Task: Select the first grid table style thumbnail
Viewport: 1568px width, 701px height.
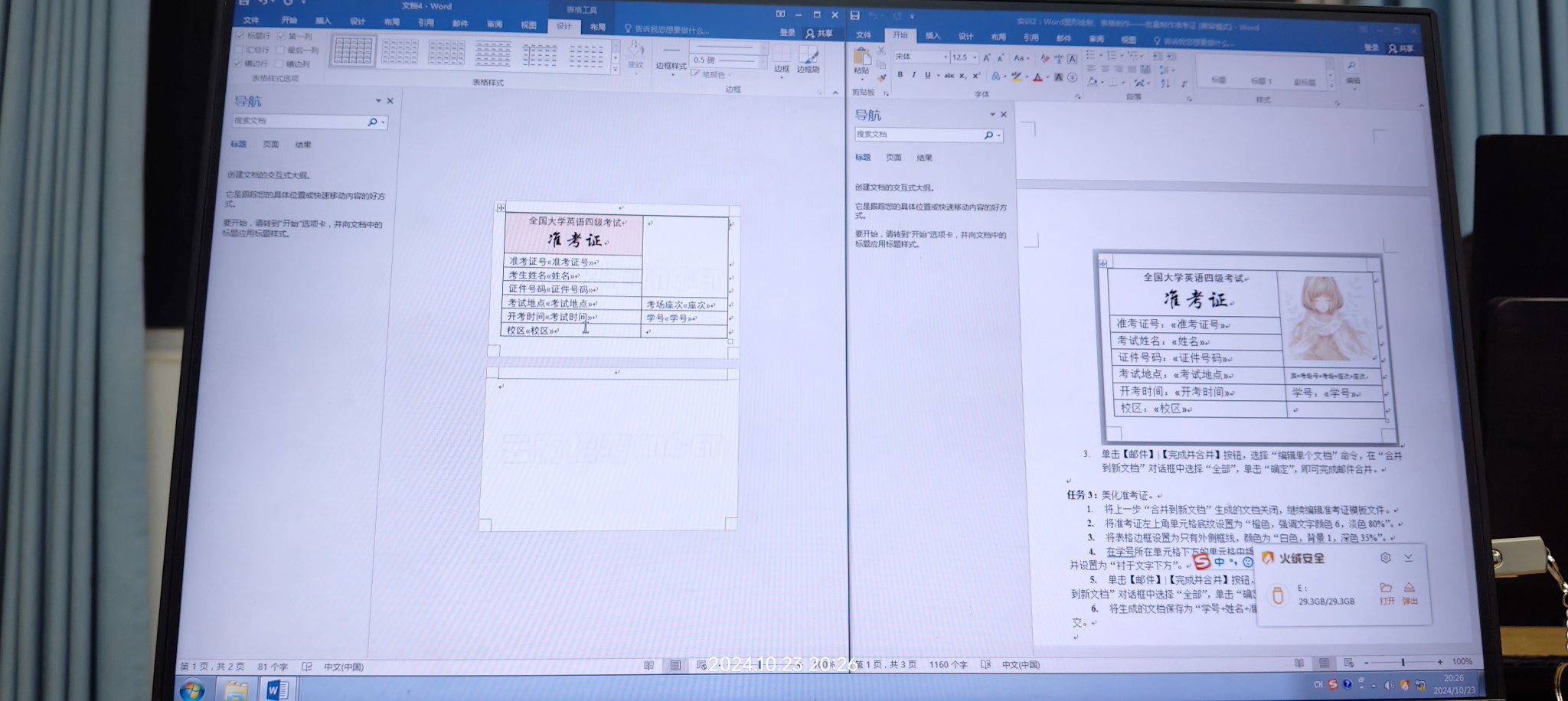Action: pos(353,51)
